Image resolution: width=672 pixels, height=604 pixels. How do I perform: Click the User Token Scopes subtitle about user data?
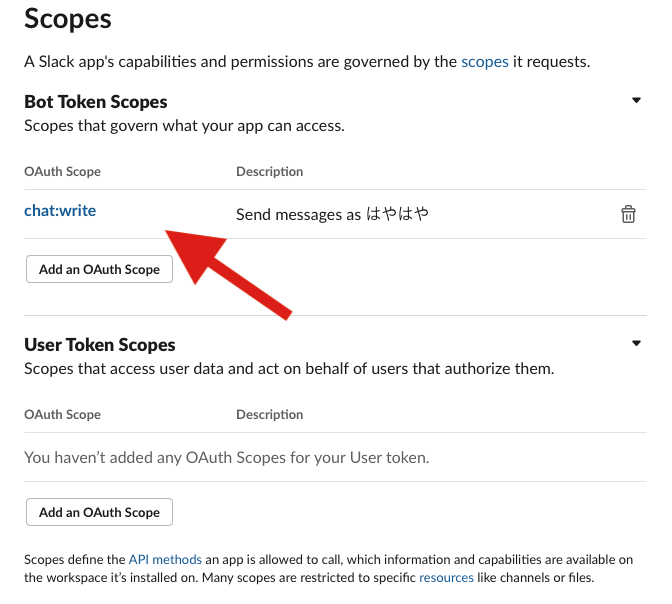tap(288, 369)
